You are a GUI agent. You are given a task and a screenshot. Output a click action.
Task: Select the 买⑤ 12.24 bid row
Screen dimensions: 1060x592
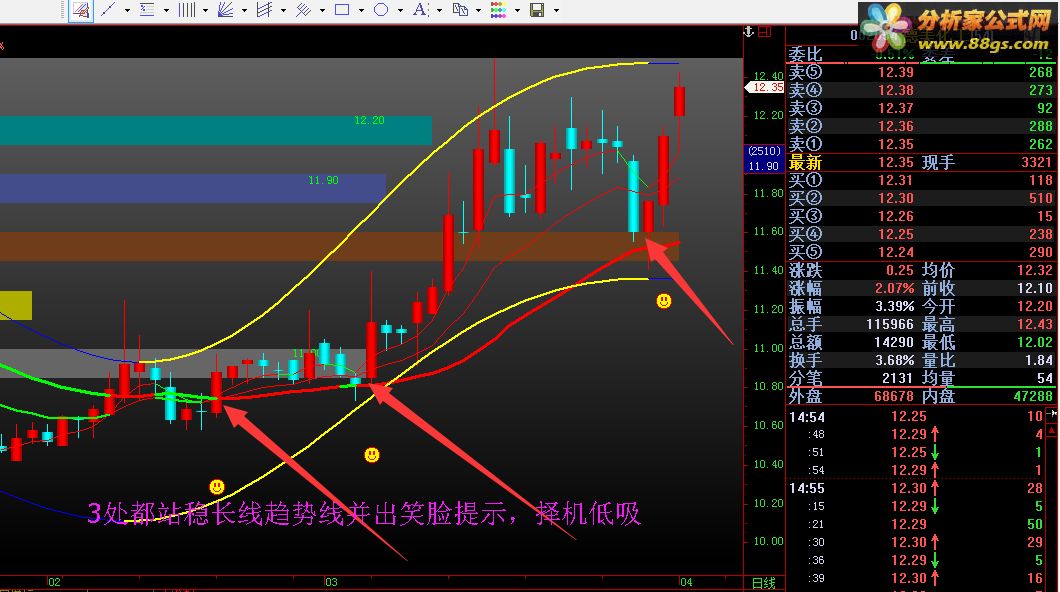click(921, 252)
